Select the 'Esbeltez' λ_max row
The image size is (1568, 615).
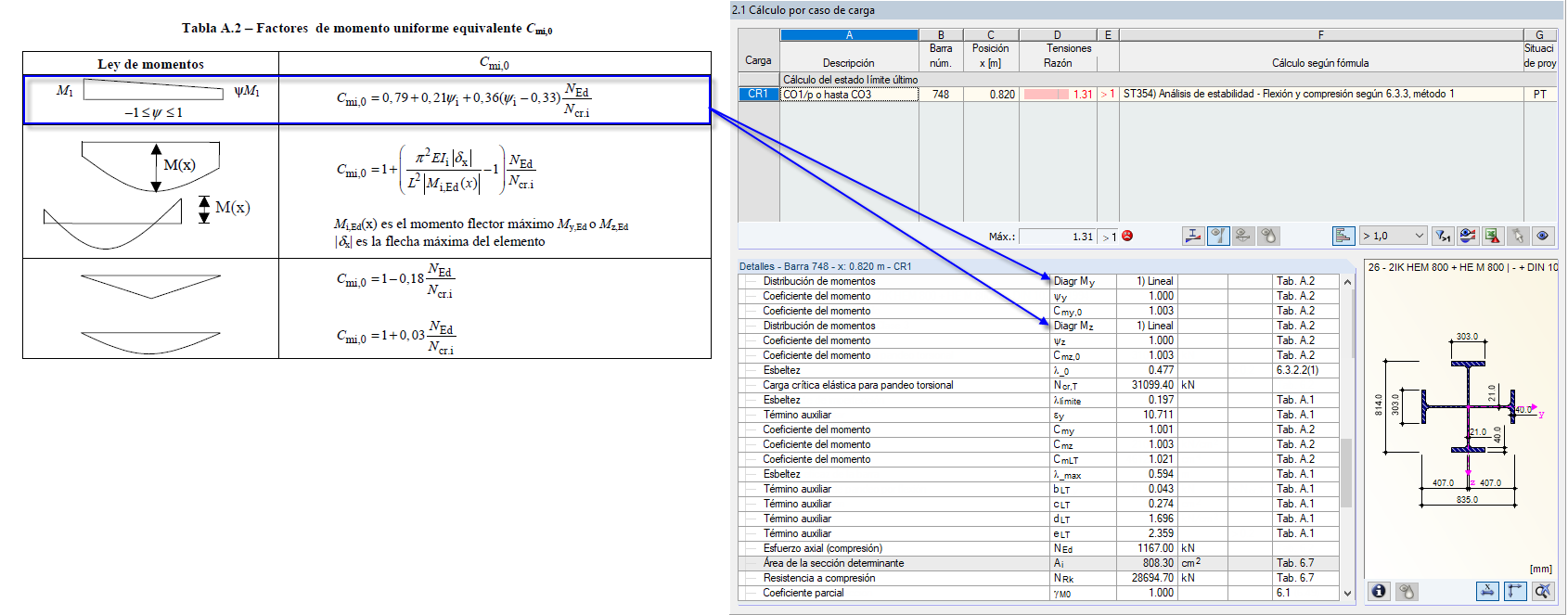(1039, 474)
